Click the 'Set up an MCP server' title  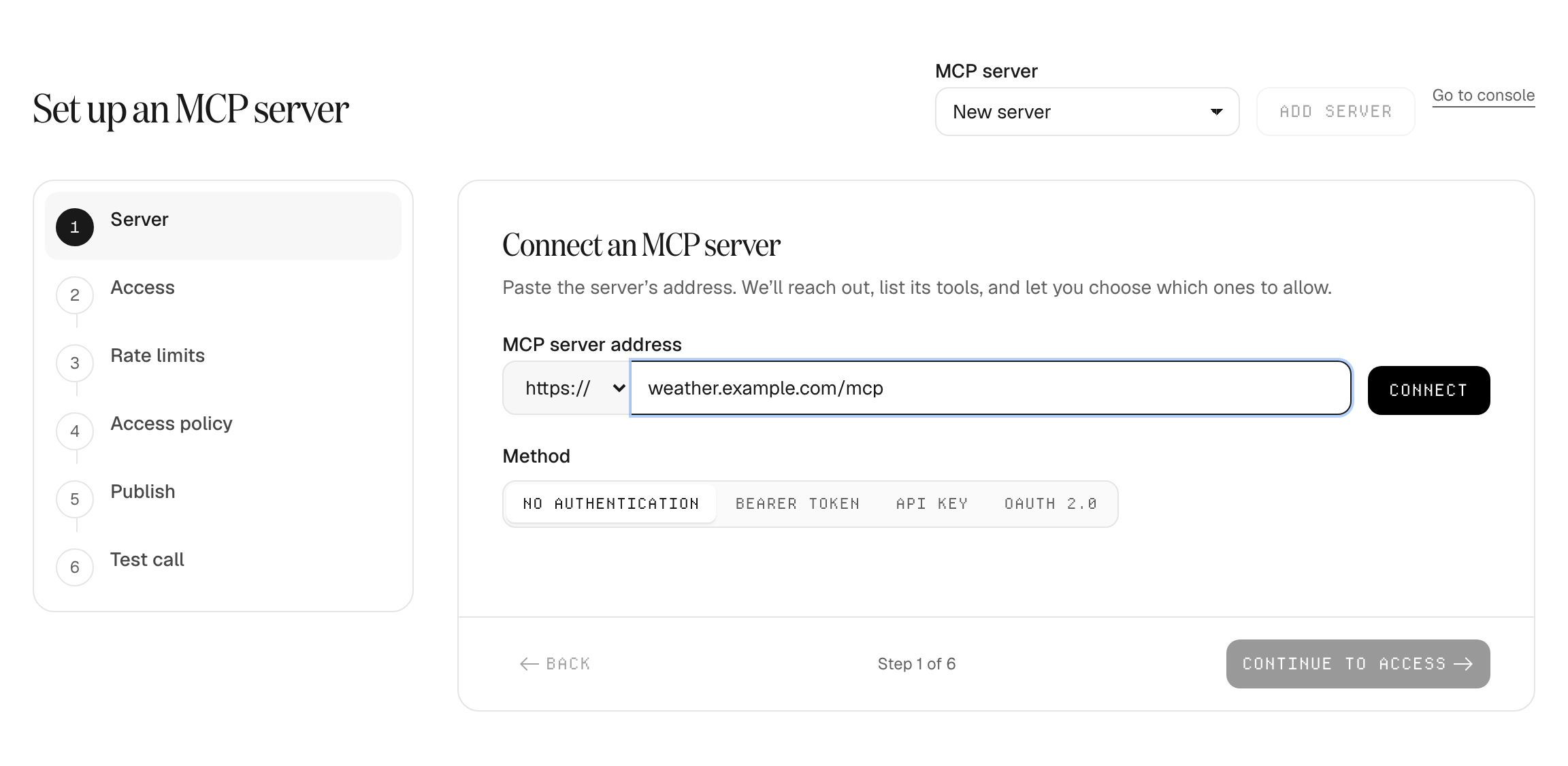tap(191, 109)
